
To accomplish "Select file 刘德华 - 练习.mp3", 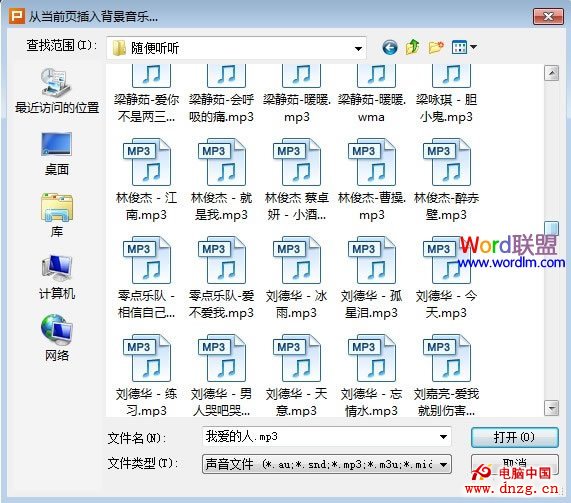I will pyautogui.click(x=147, y=376).
